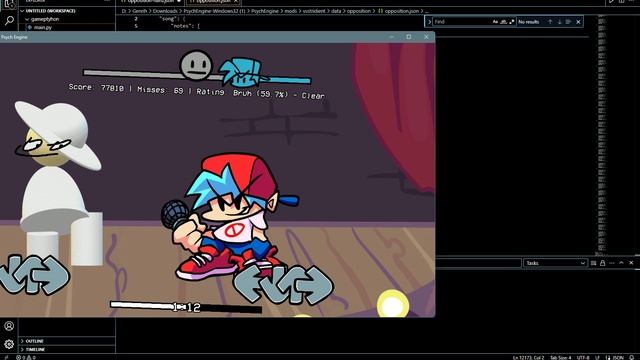Go to next match arrow in Find
The height and width of the screenshot is (360, 640).
559,22
